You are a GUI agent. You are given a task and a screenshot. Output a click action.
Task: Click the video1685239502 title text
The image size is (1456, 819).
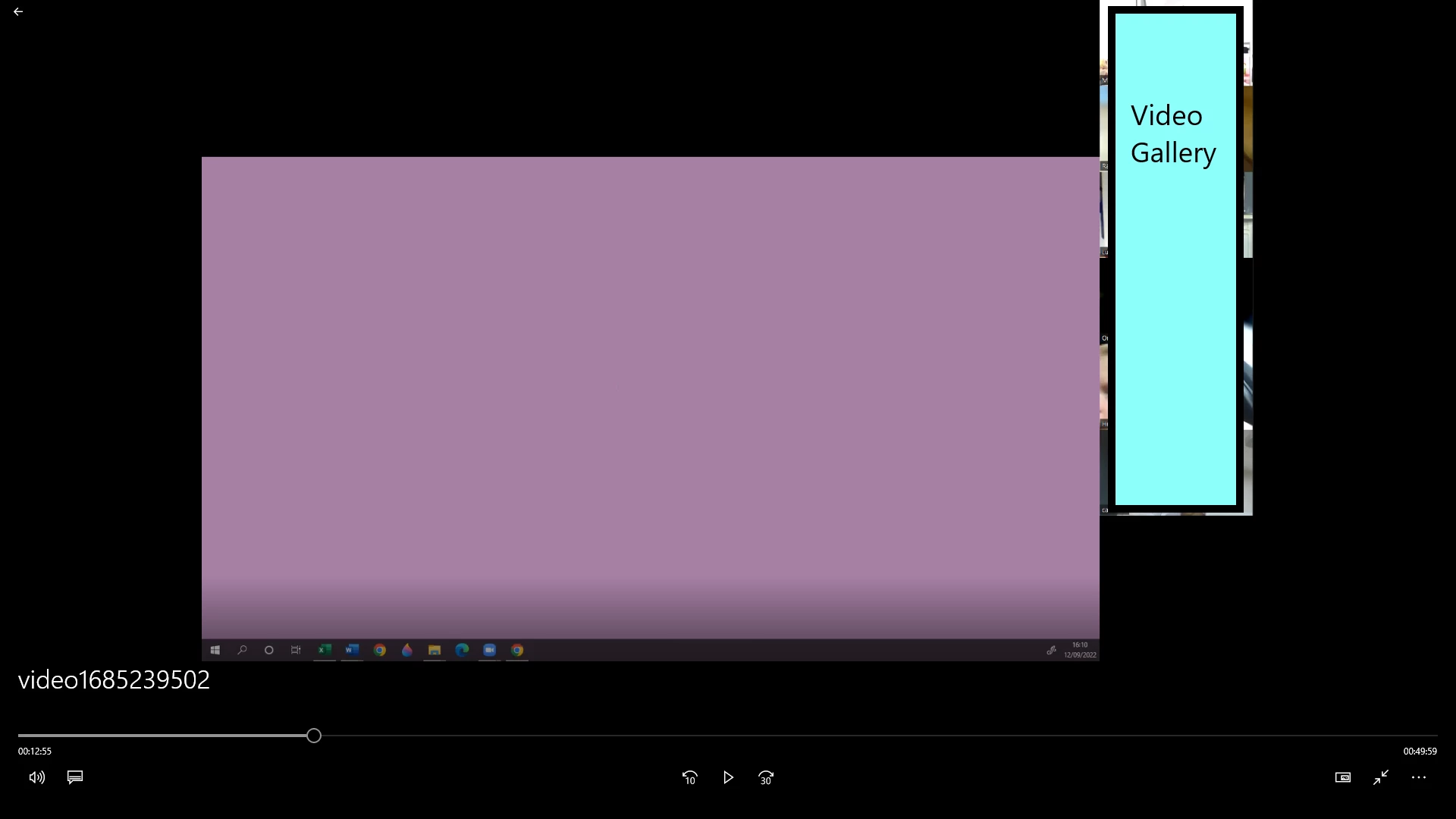tap(114, 680)
